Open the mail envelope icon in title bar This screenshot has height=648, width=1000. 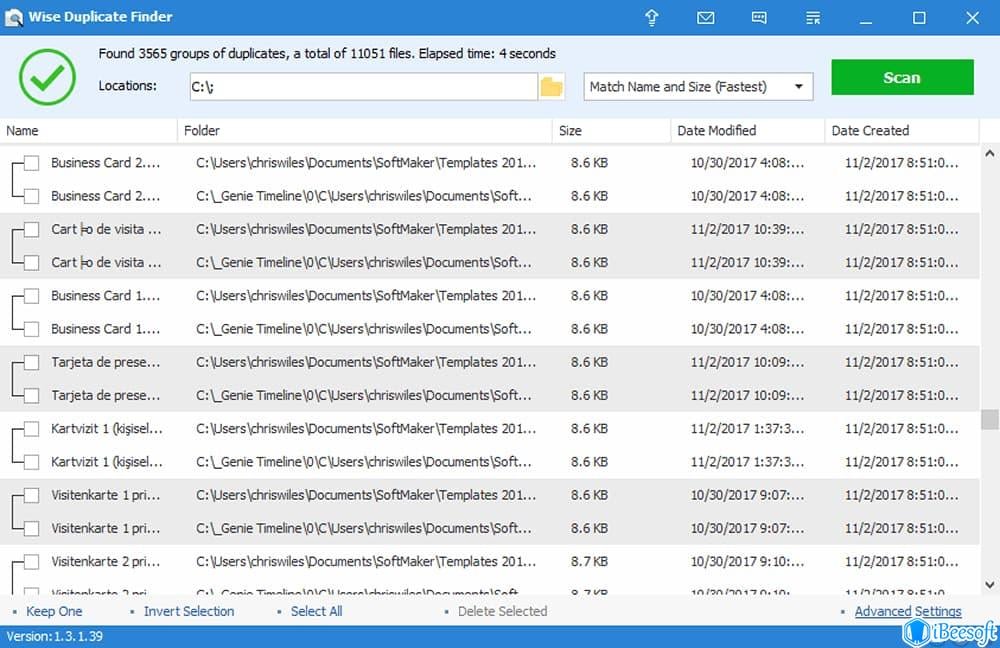(705, 18)
